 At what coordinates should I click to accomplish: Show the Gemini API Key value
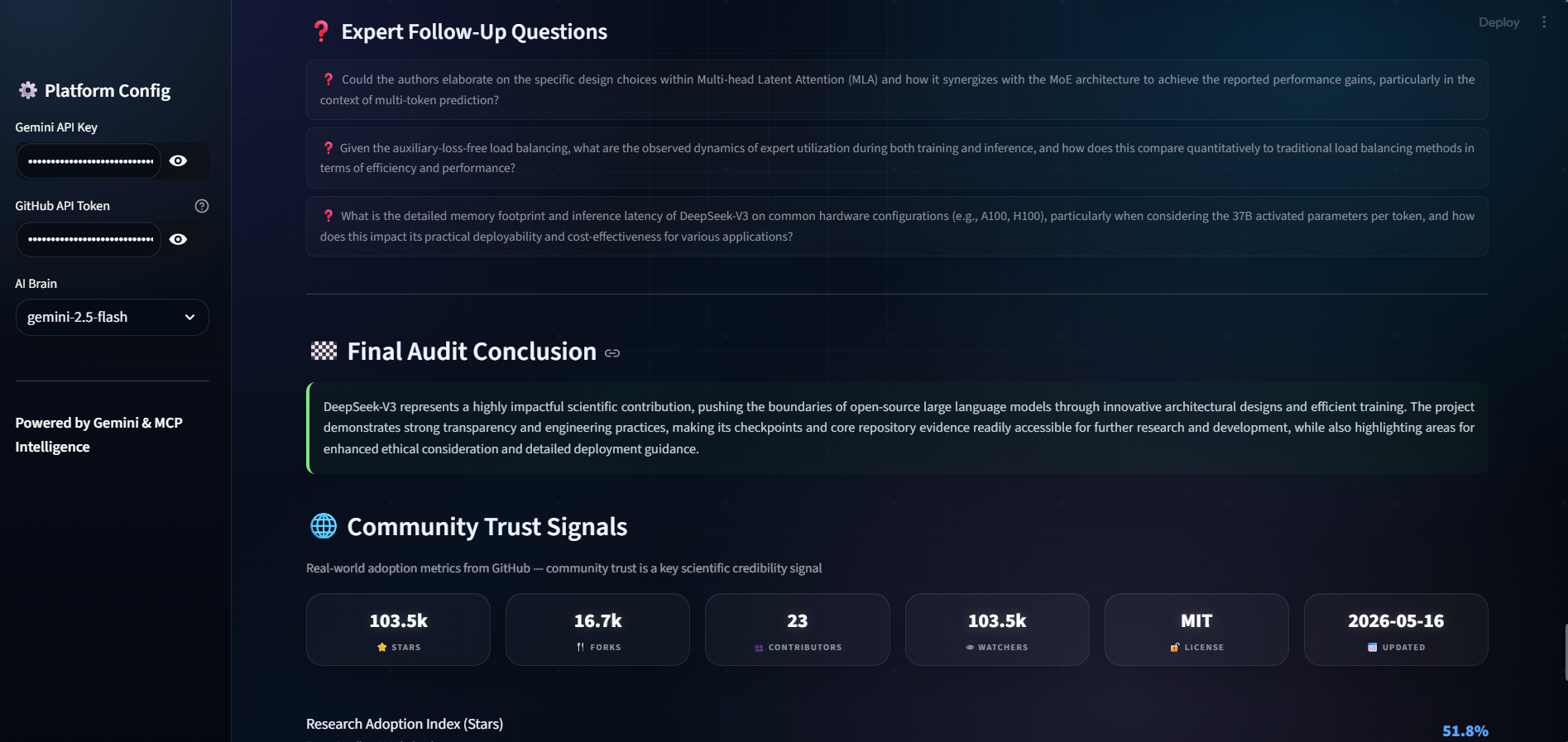pyautogui.click(x=178, y=160)
